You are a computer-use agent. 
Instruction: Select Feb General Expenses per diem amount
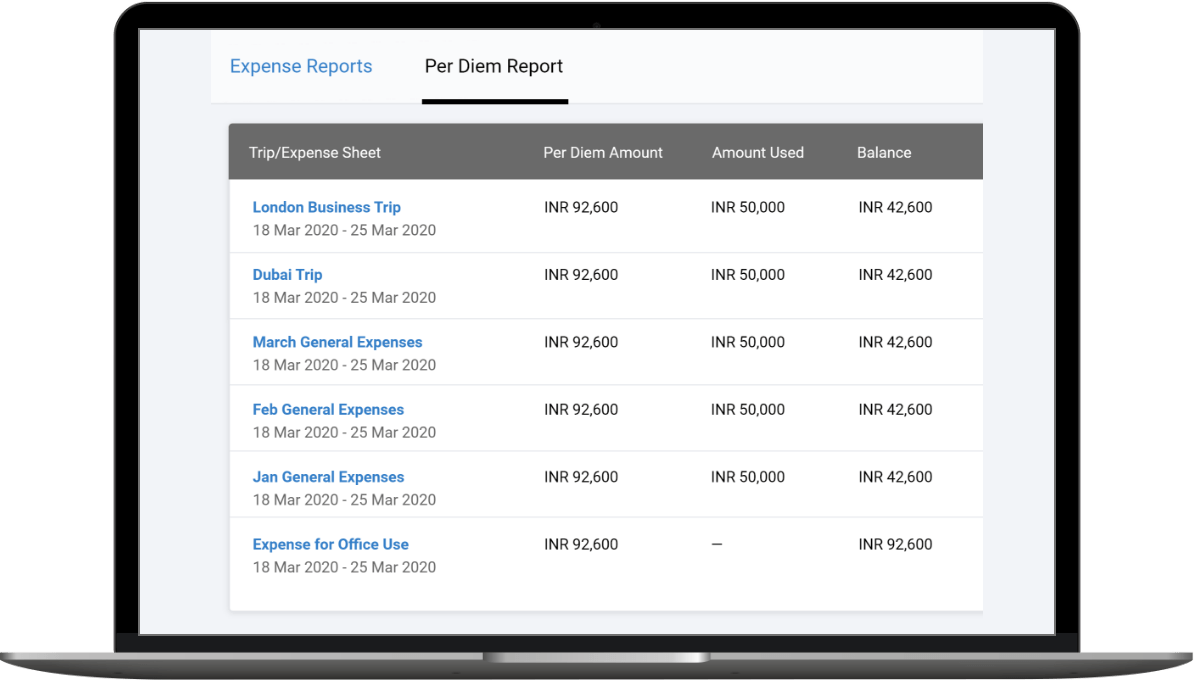coord(581,410)
